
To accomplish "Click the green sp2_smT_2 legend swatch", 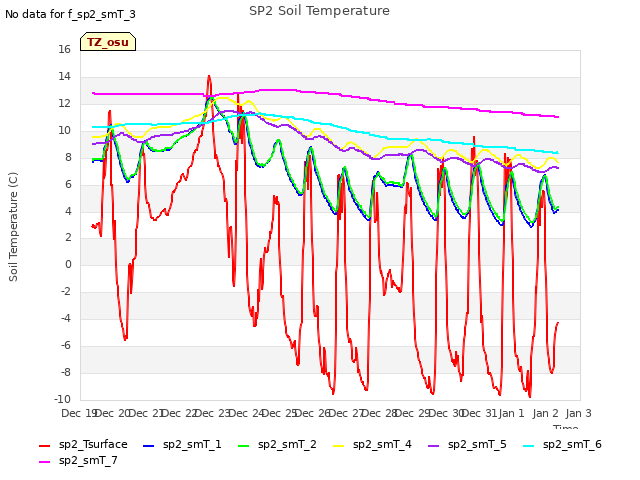I will (x=243, y=446).
